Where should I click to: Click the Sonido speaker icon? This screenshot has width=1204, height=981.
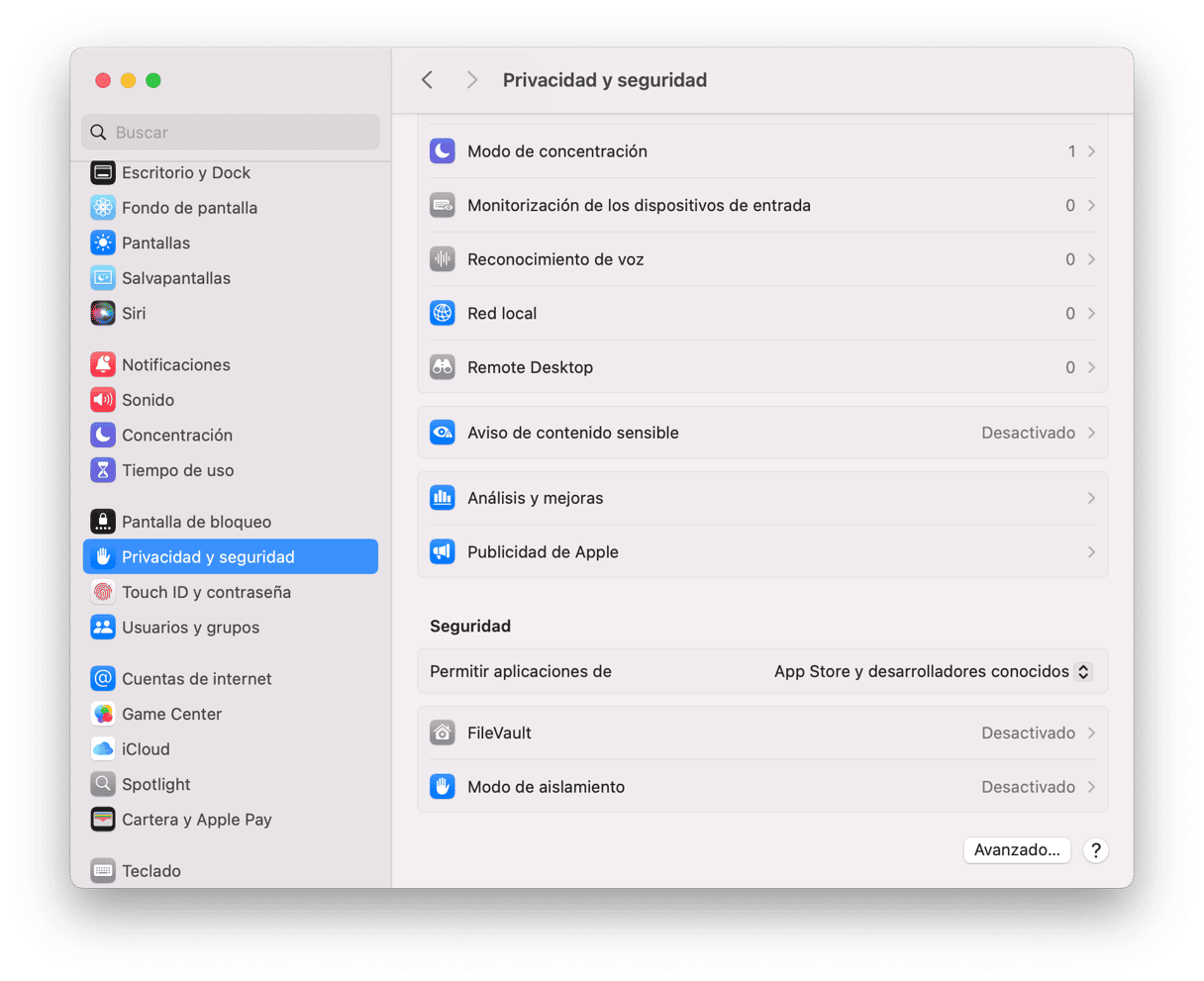pos(103,400)
